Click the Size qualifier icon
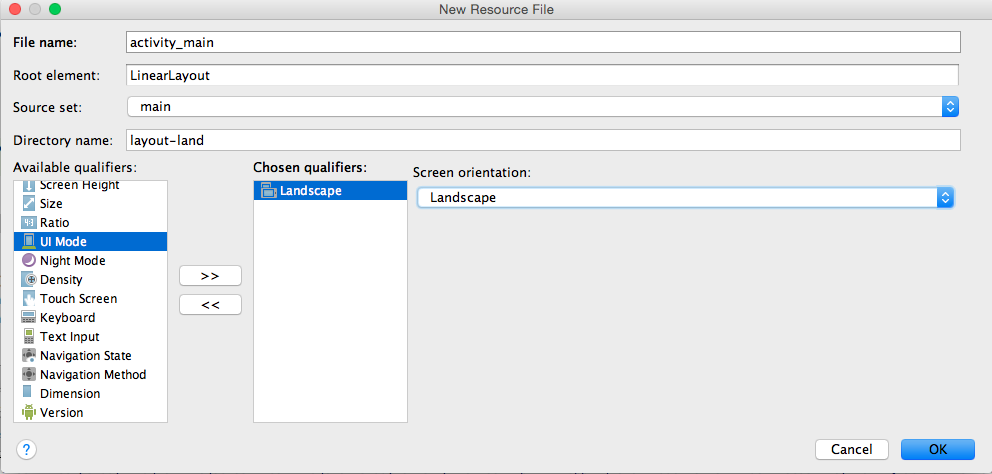Image resolution: width=992 pixels, height=474 pixels. coord(28,204)
